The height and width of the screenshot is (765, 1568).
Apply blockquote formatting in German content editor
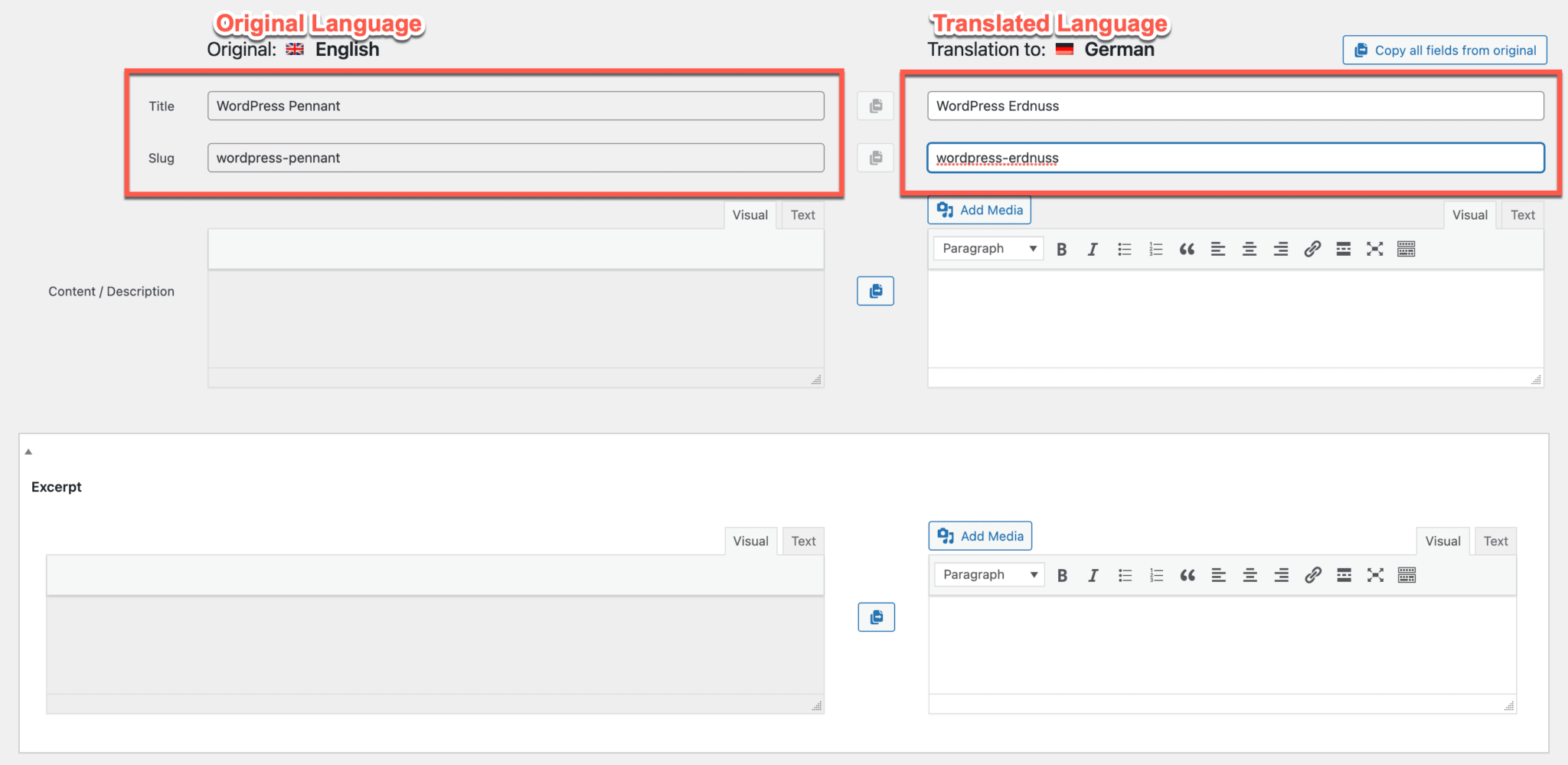pyautogui.click(x=1187, y=248)
